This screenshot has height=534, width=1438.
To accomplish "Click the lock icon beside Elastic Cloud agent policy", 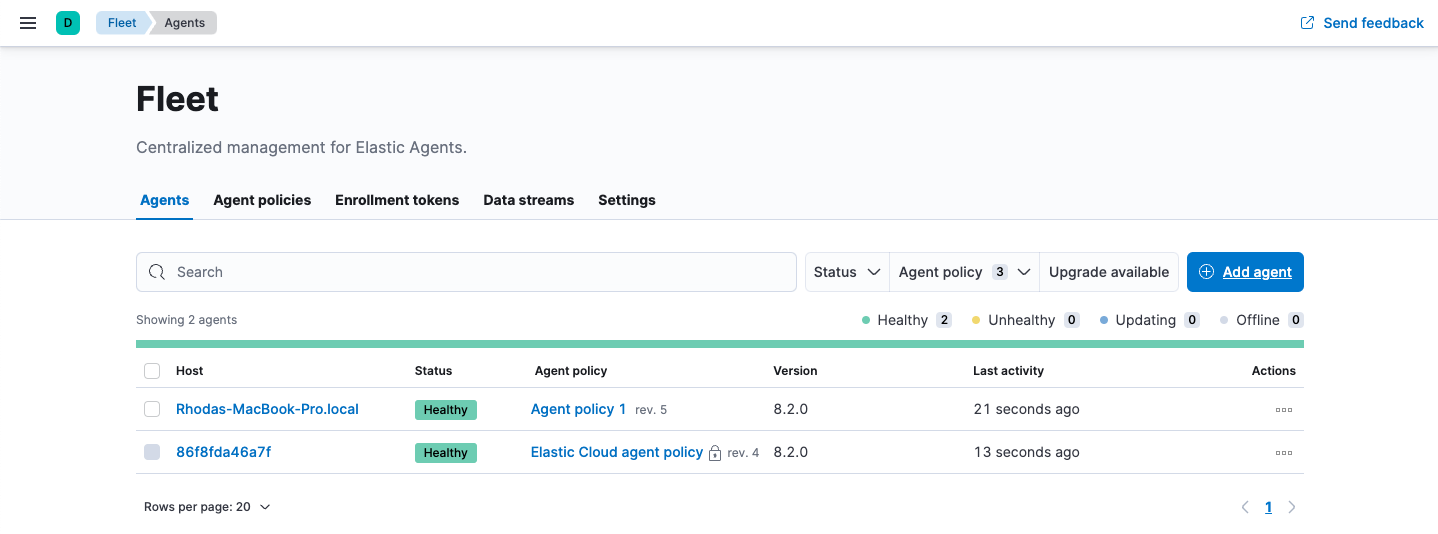I will [x=715, y=453].
